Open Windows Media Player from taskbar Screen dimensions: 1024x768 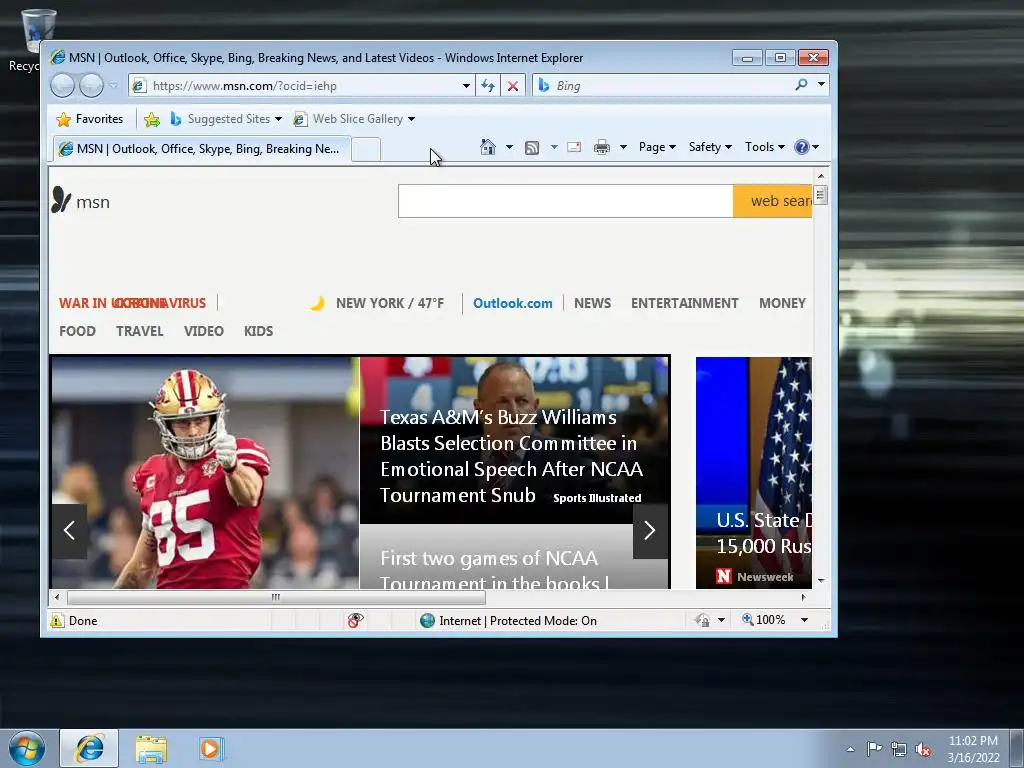[x=211, y=748]
